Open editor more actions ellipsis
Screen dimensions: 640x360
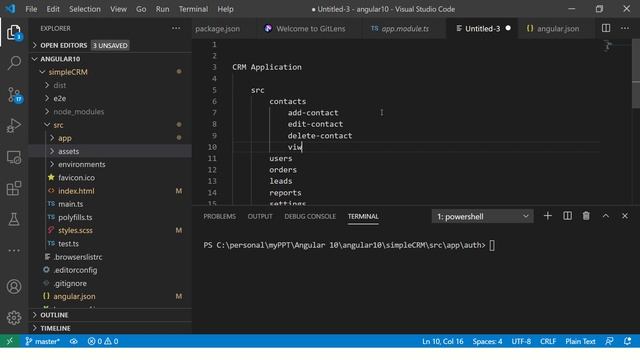[625, 28]
